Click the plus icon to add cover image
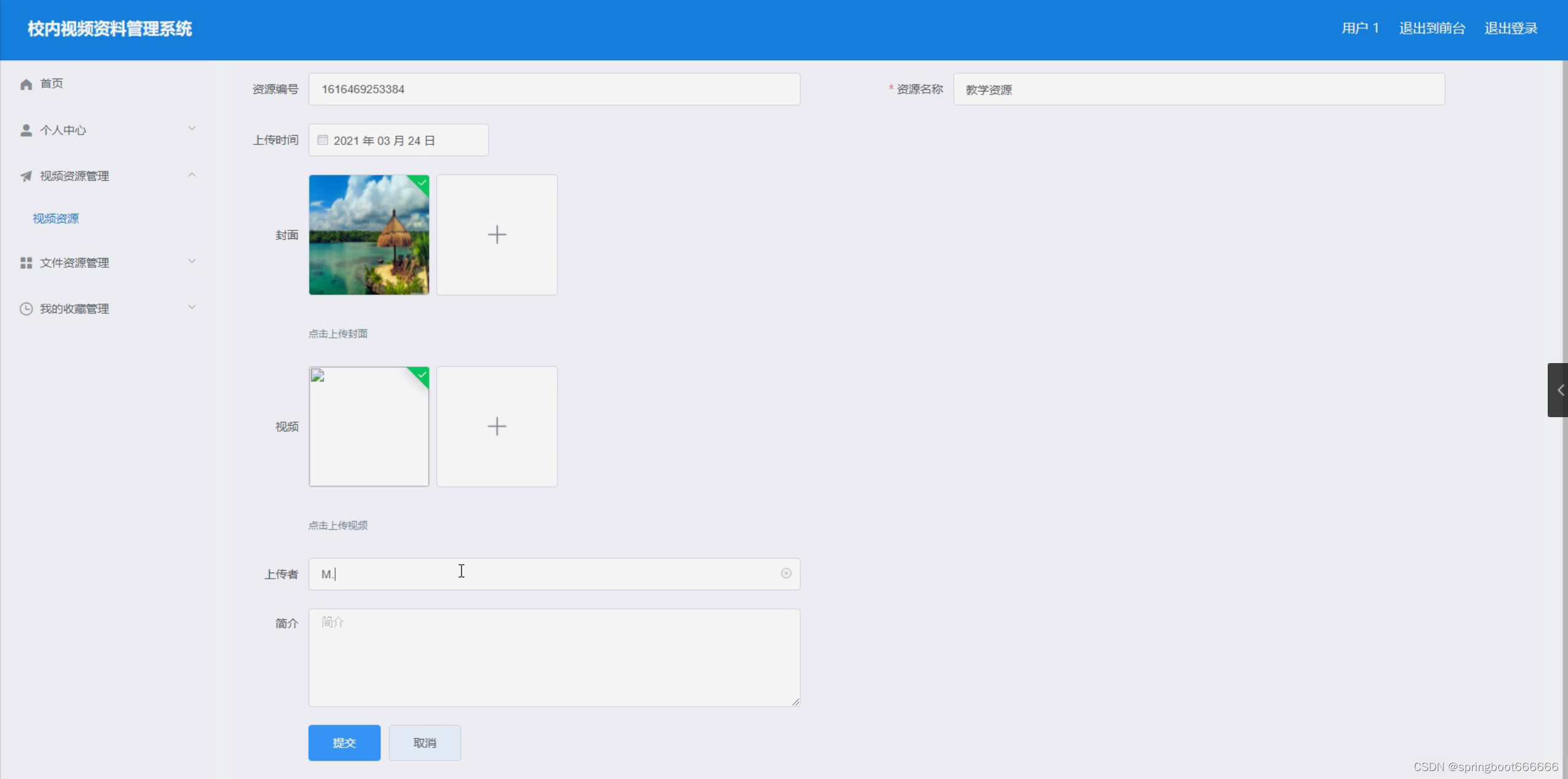 pos(497,235)
